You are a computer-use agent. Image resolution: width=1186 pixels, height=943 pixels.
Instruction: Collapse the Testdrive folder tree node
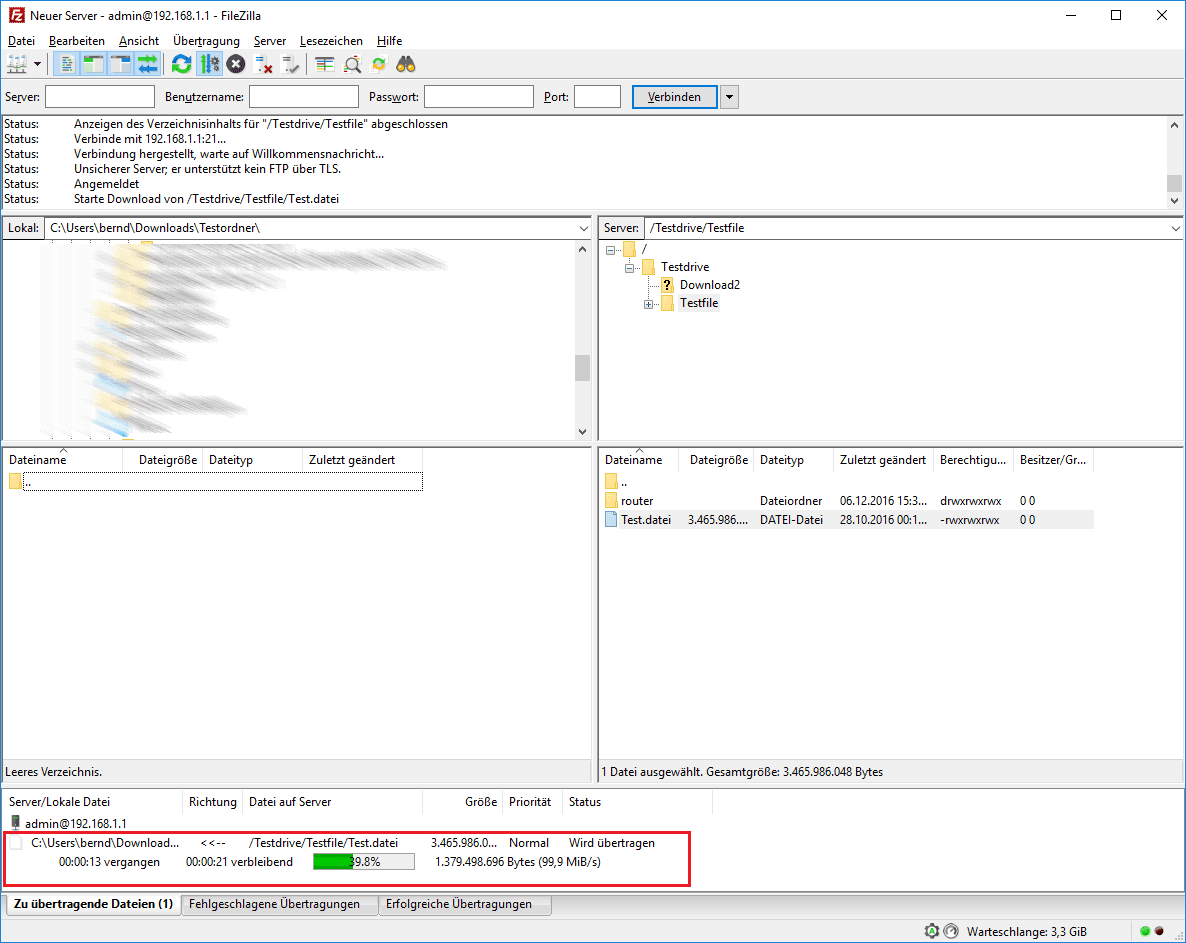tap(629, 268)
